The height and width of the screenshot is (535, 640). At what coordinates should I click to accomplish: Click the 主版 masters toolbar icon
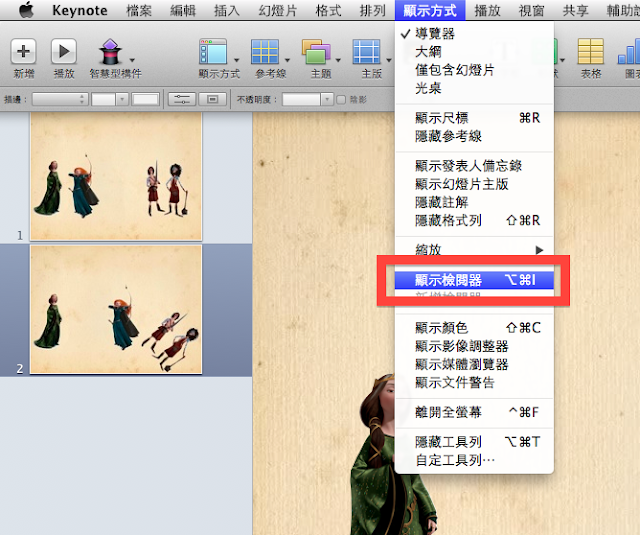pos(367,51)
